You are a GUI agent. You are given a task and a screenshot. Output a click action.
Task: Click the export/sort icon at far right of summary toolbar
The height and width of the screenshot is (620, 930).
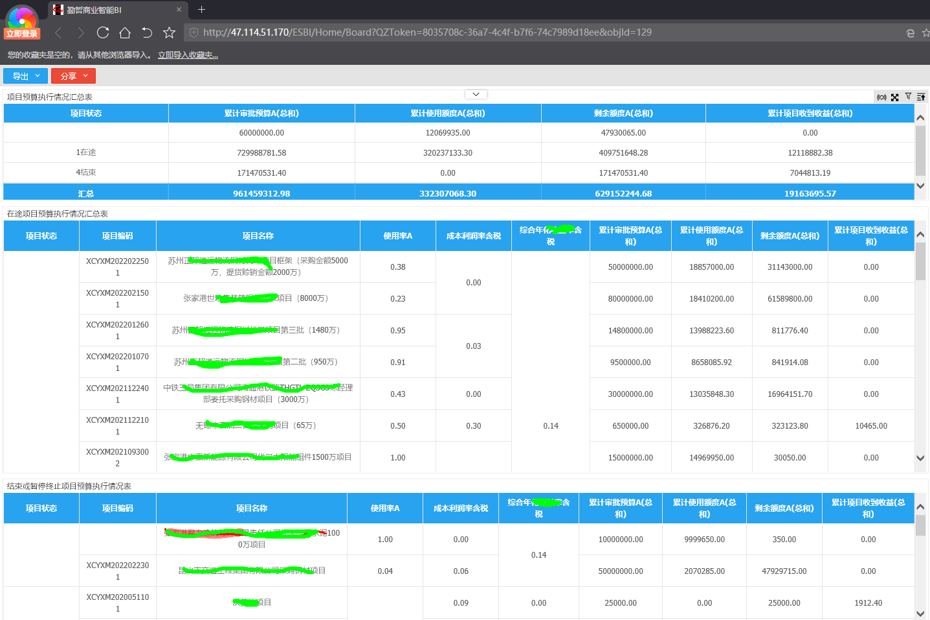(x=921, y=97)
